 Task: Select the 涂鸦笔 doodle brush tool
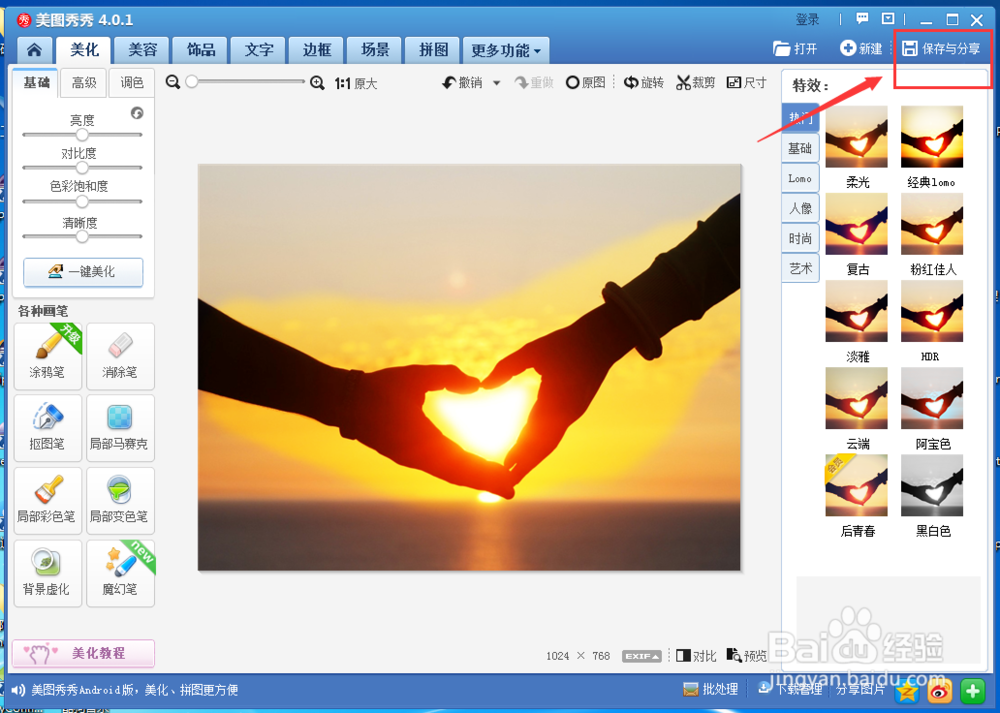[x=48, y=356]
